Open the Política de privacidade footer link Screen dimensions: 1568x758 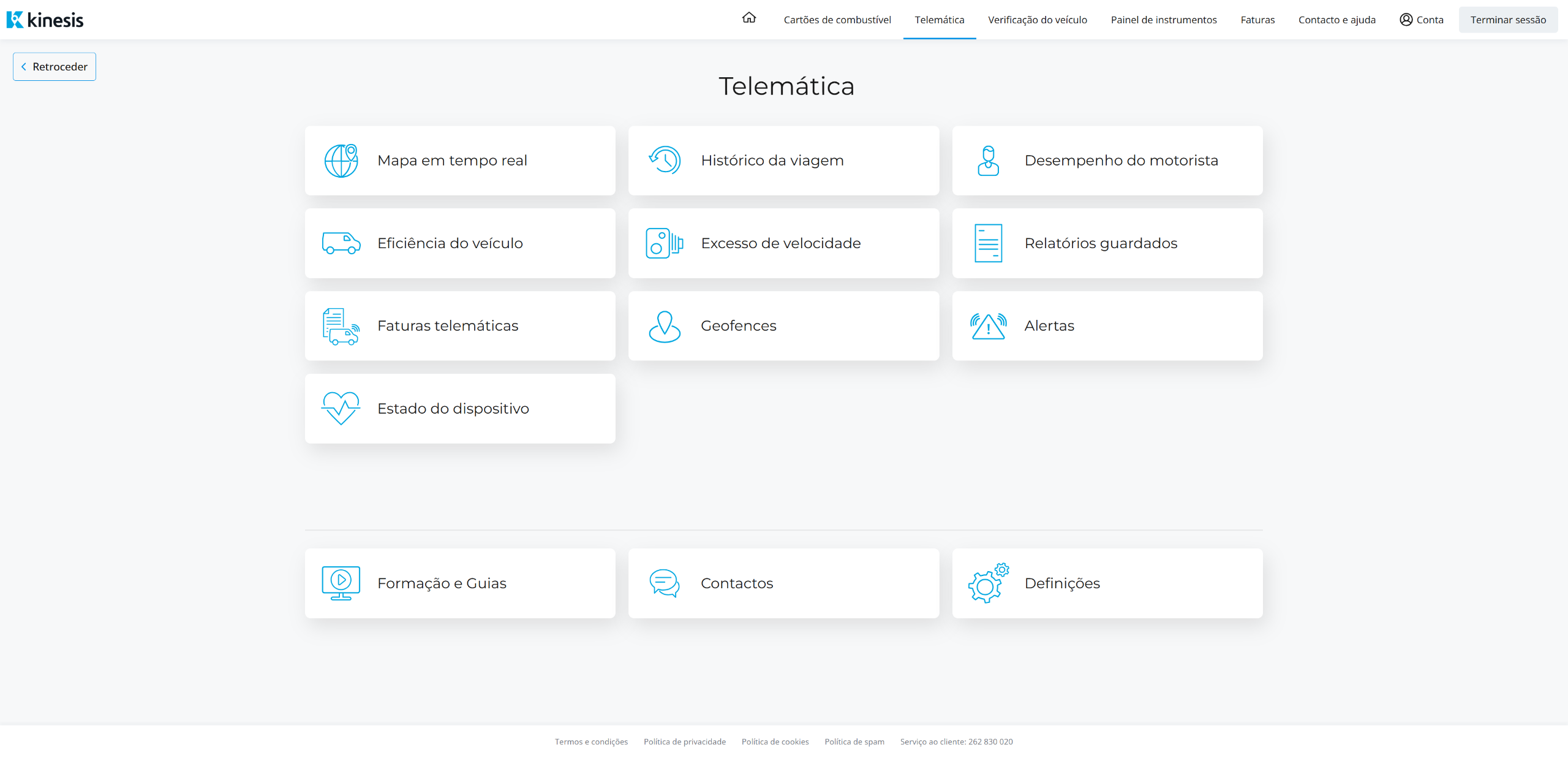[684, 741]
